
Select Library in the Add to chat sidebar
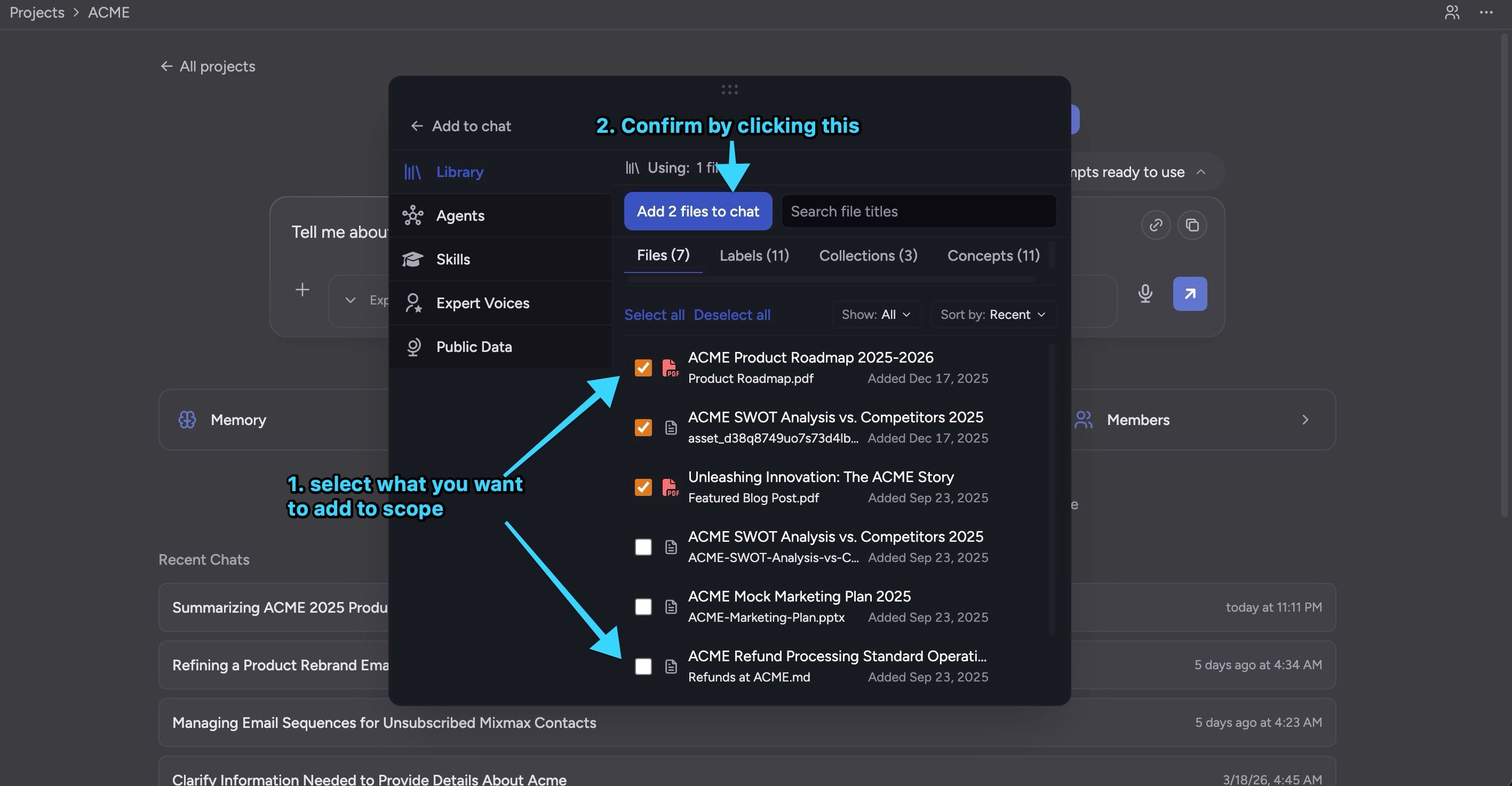[500, 172]
